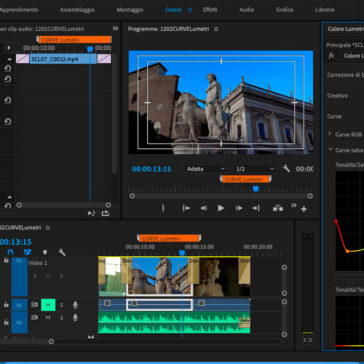
Task: Toggle lock on A2 audio track
Action: pos(6,322)
